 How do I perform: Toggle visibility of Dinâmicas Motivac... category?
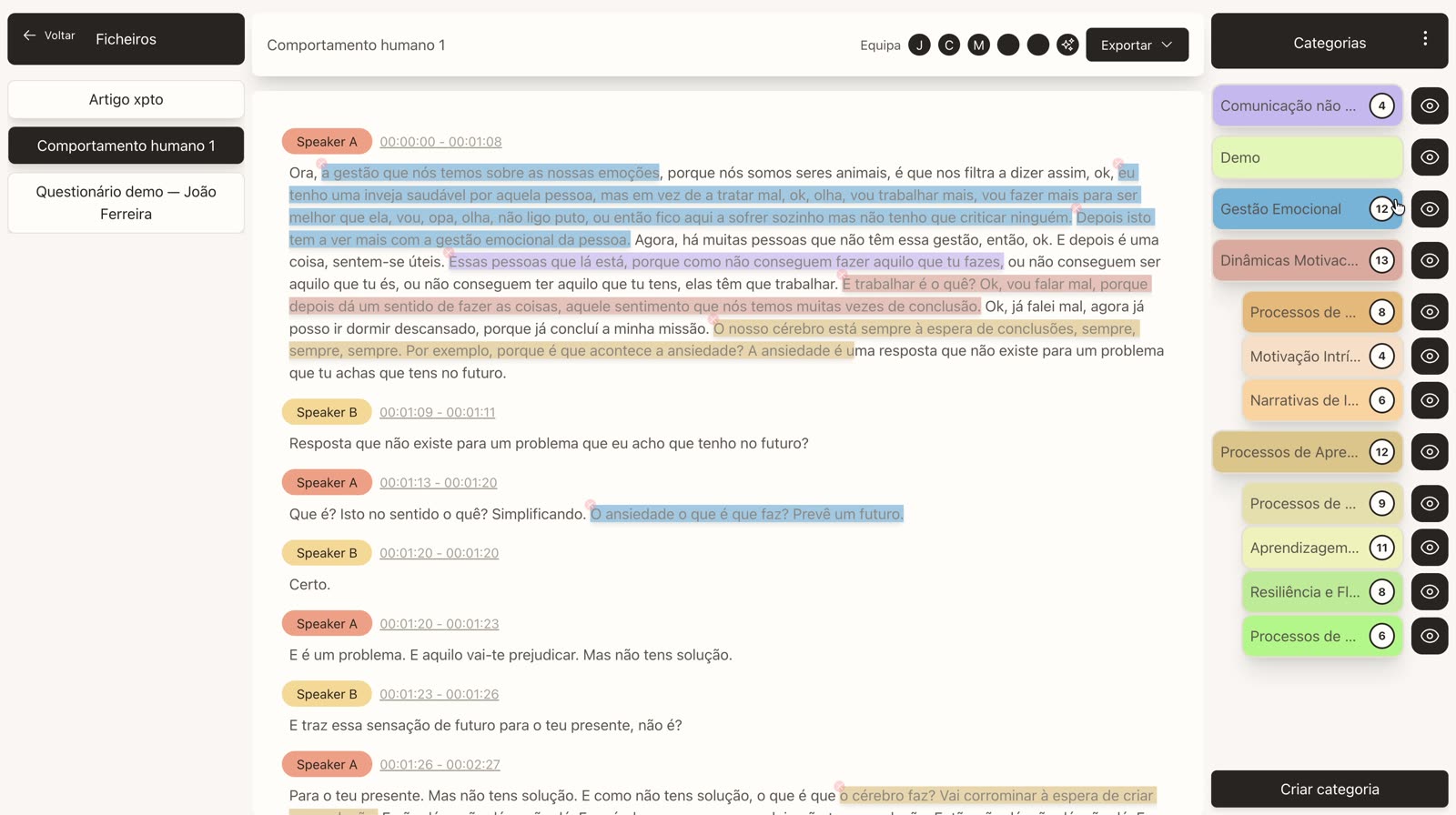point(1430,260)
